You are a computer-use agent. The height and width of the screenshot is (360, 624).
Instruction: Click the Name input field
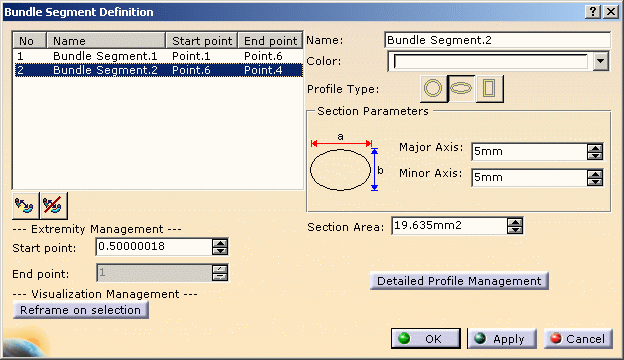tap(497, 40)
